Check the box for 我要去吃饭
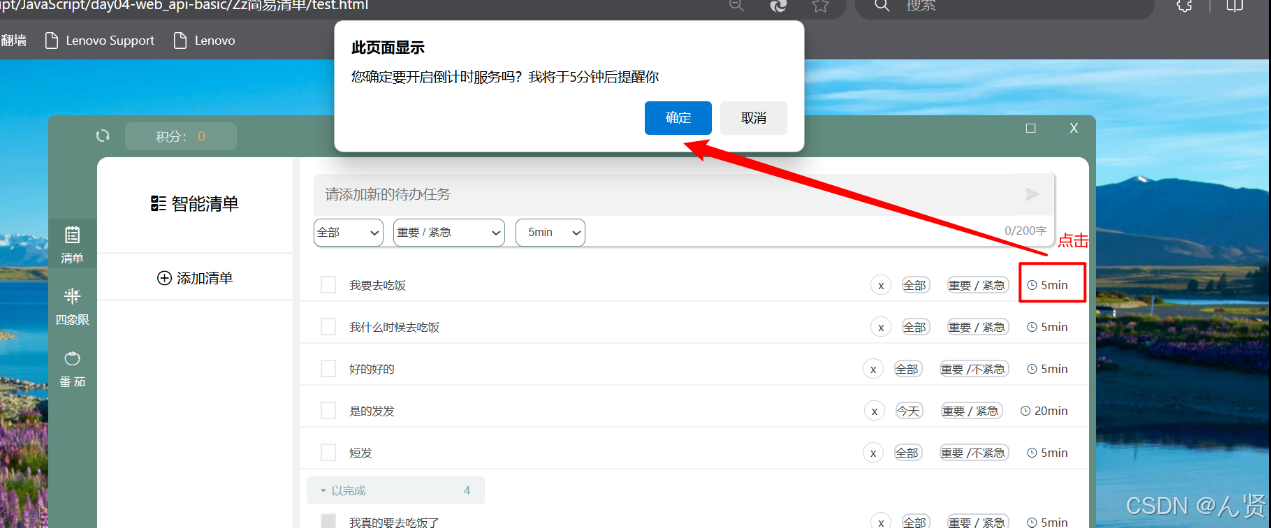 coord(328,285)
